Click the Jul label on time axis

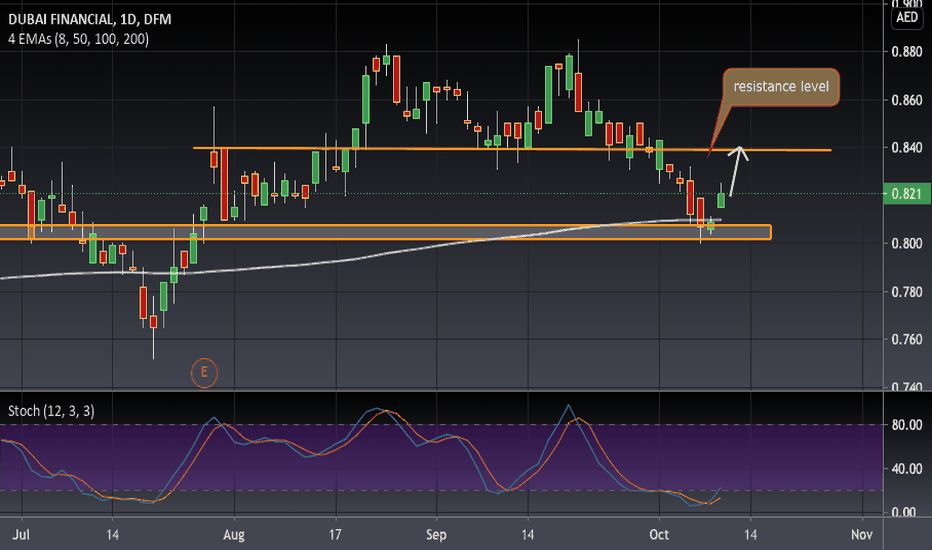tap(21, 535)
